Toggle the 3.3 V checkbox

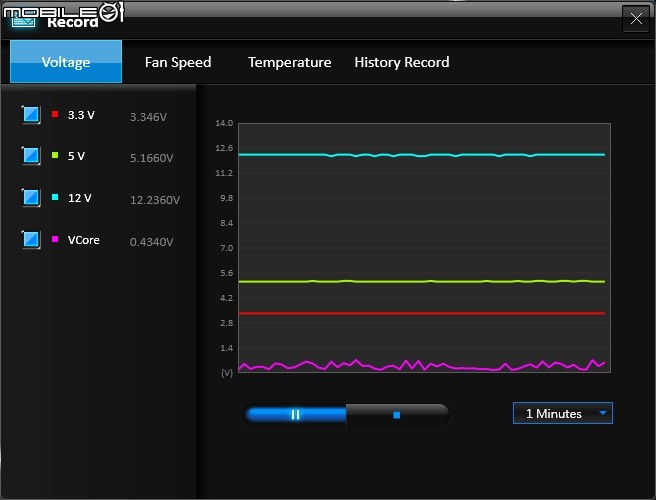tap(31, 115)
